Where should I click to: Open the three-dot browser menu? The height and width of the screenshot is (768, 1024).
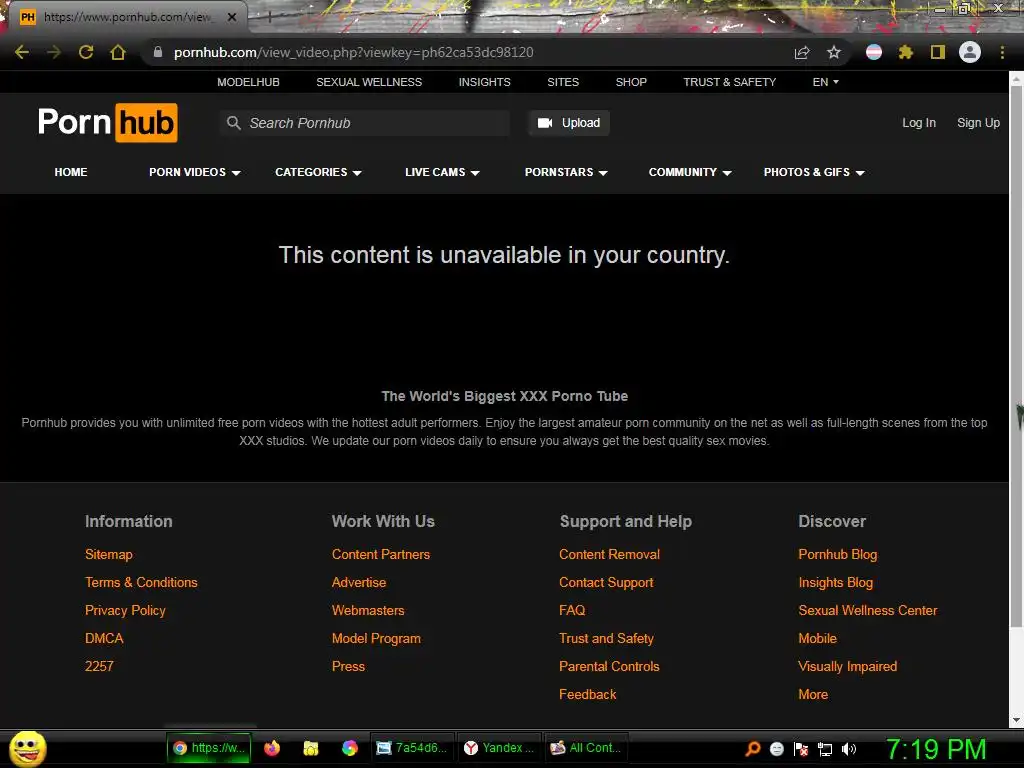(1002, 52)
